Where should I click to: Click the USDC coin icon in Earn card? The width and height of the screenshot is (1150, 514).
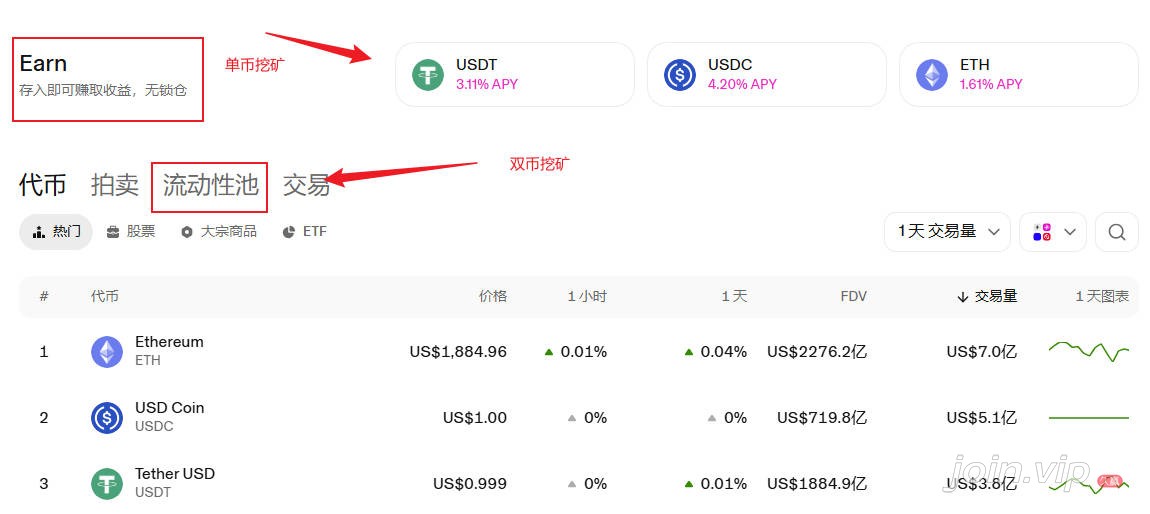680,75
